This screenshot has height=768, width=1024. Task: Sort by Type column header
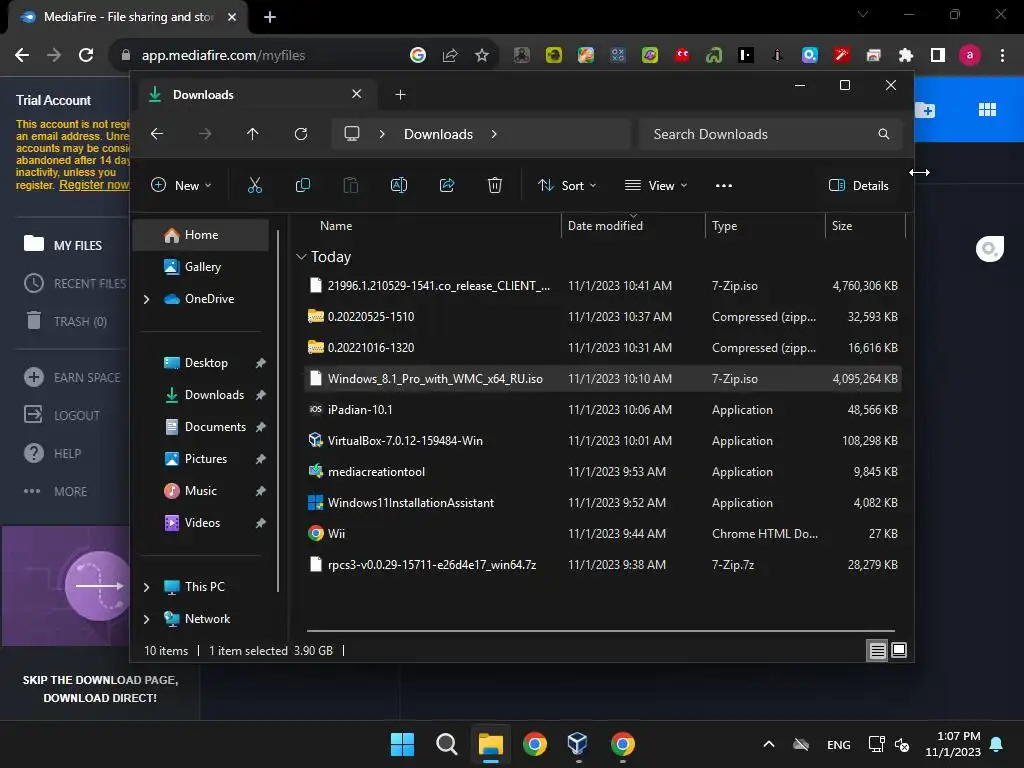click(765, 226)
